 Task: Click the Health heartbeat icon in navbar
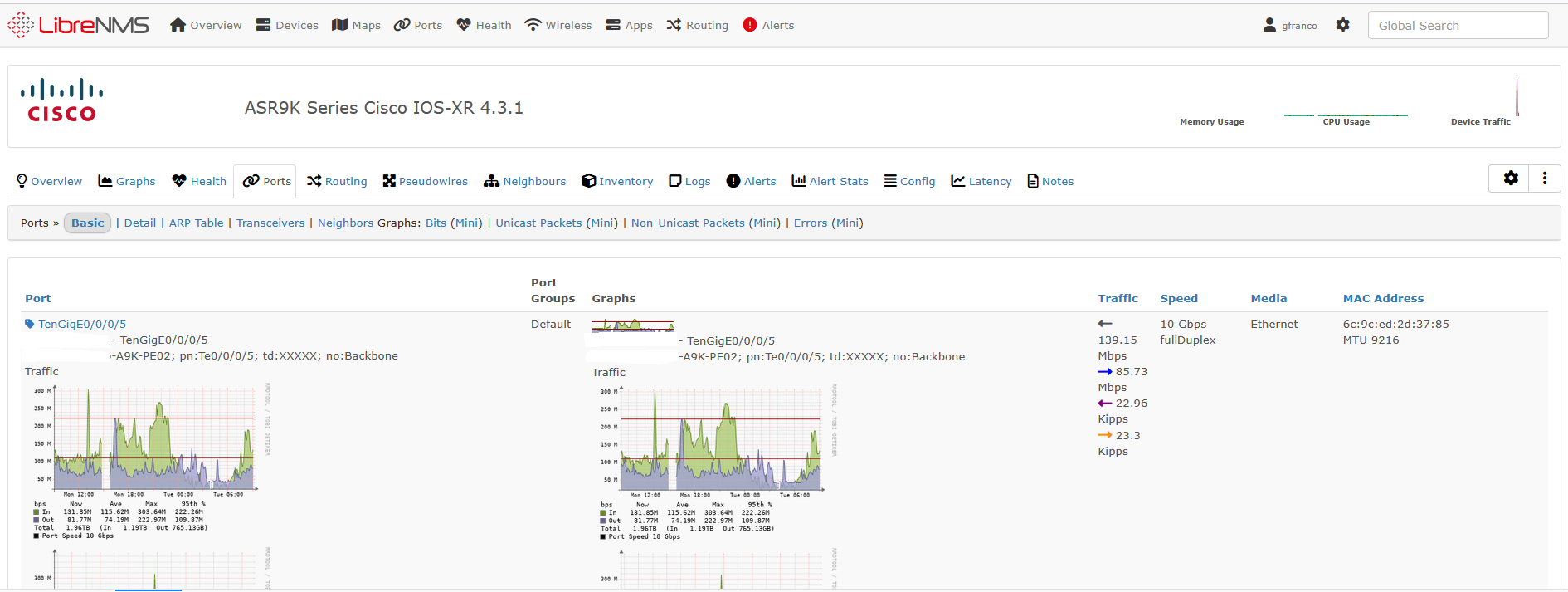(464, 25)
